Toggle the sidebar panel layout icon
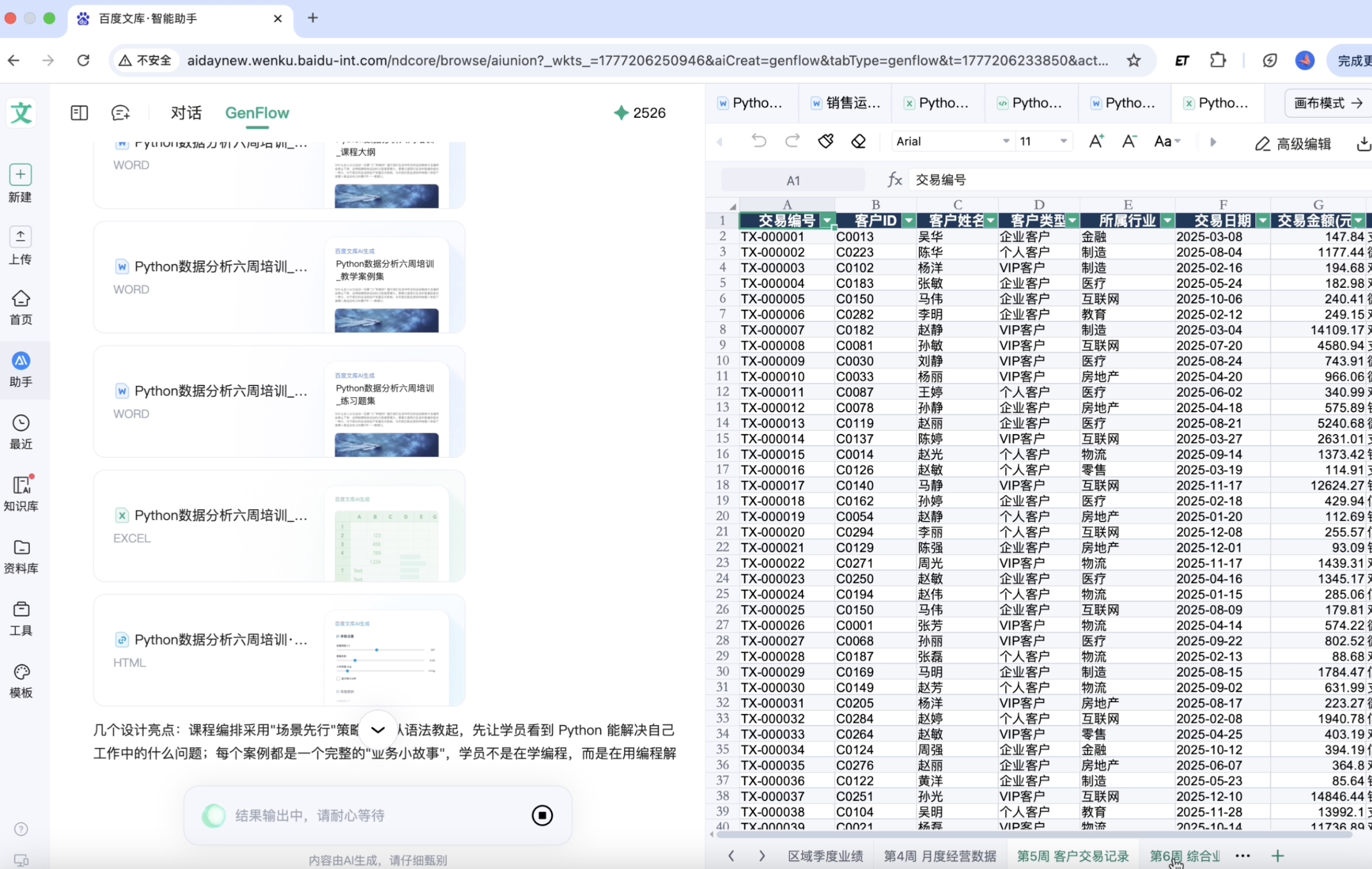Screen dimensions: 1372x869 pyautogui.click(x=79, y=113)
